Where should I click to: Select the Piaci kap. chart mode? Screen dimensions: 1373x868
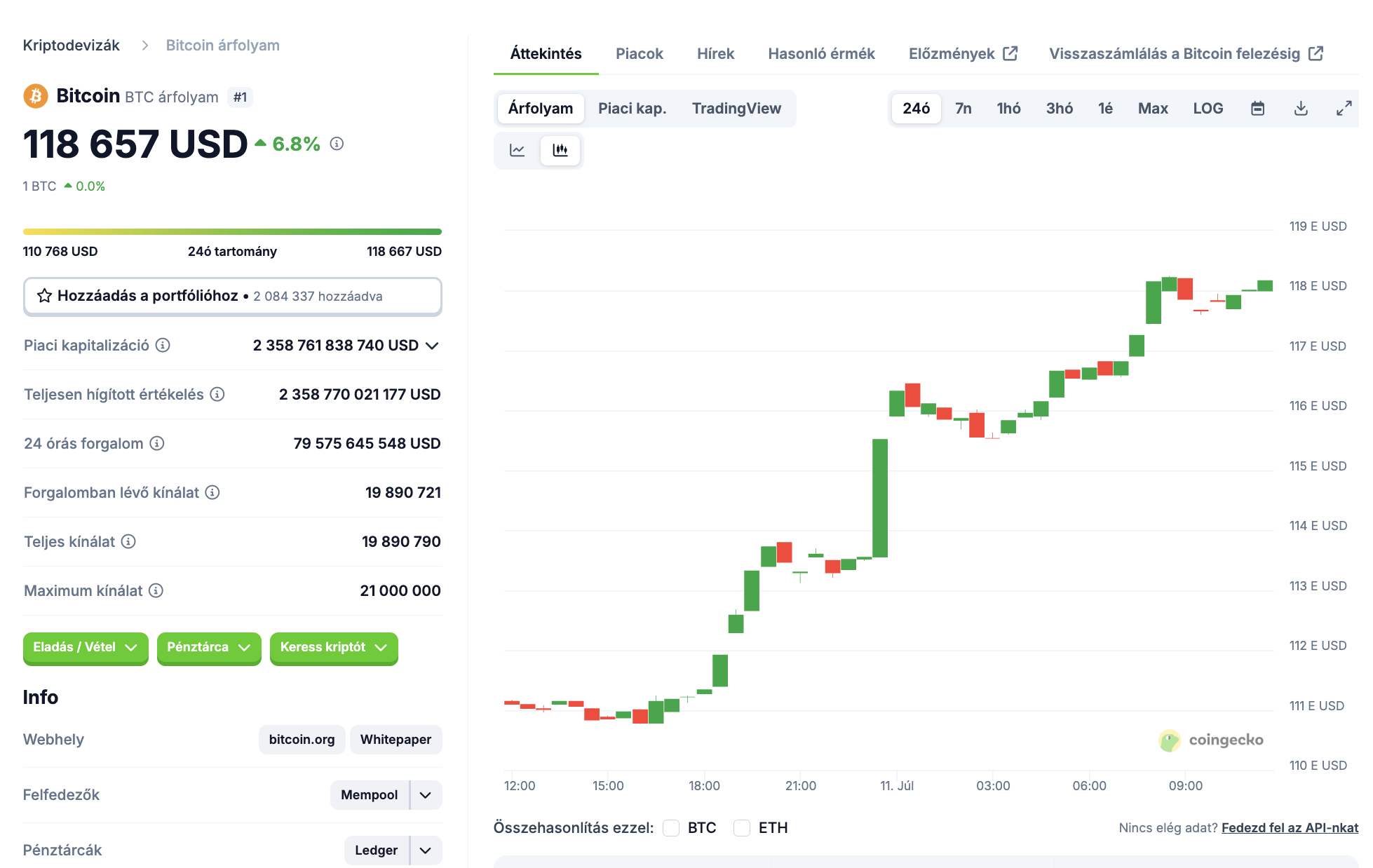[633, 109]
